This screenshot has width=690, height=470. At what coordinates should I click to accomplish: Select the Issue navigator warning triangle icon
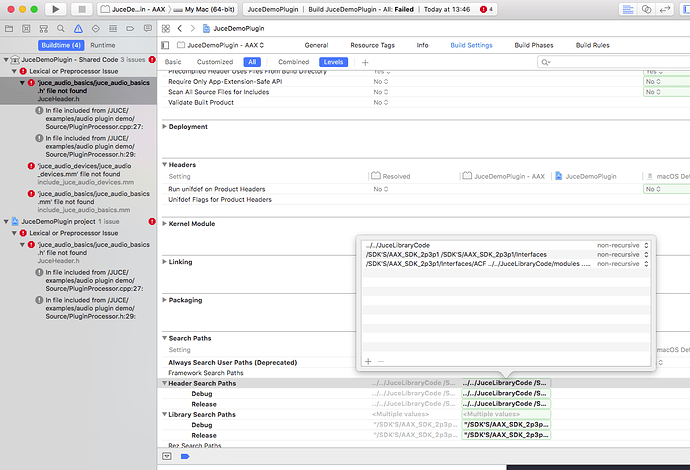coord(78,29)
